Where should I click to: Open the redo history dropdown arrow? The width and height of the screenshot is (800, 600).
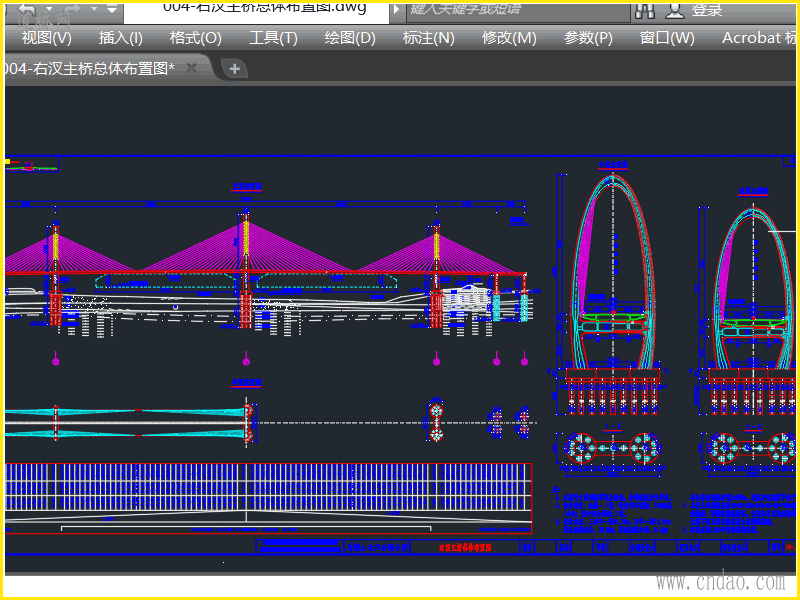tap(94, 9)
